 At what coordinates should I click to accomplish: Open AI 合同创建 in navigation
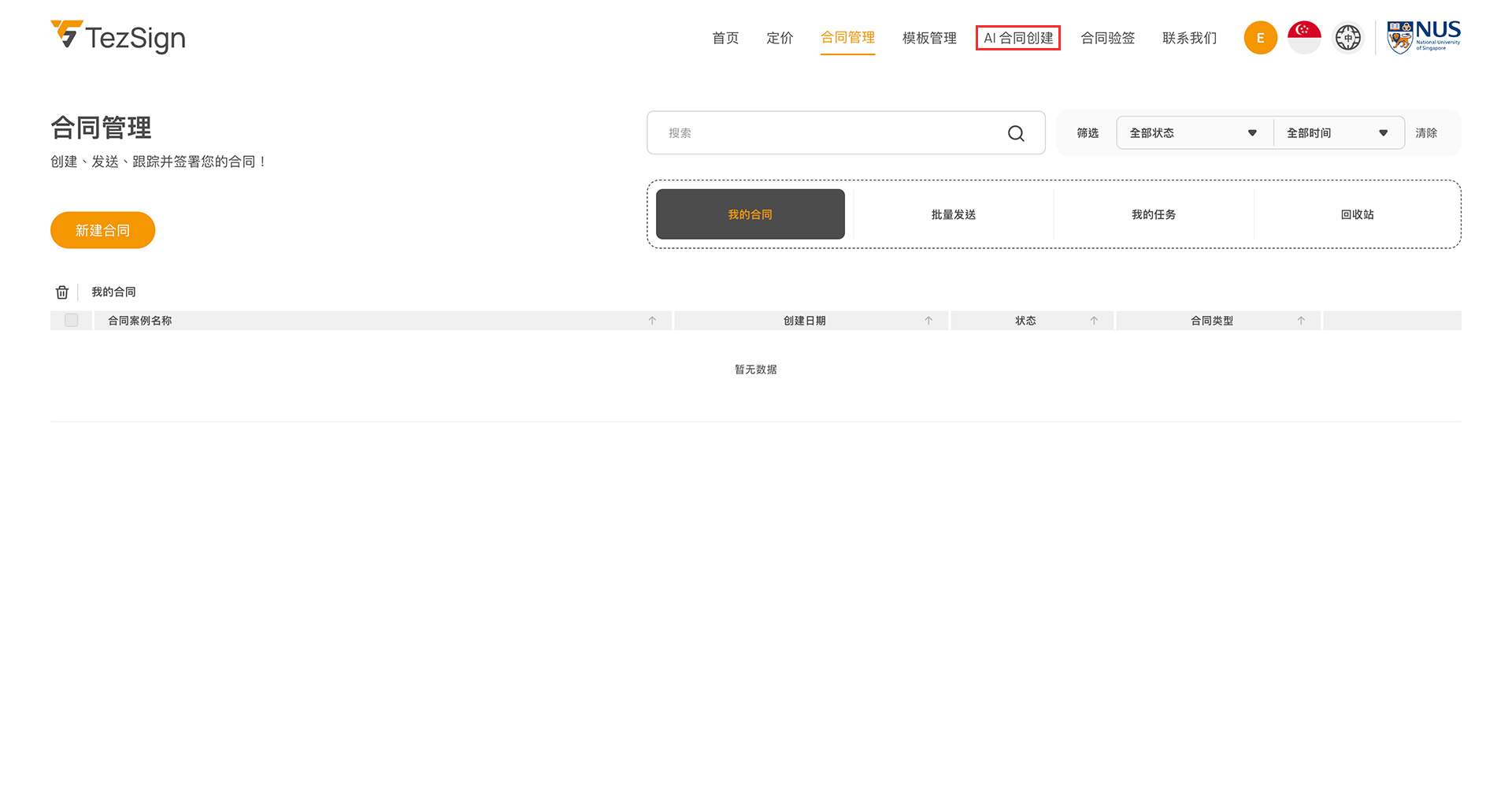(1018, 38)
